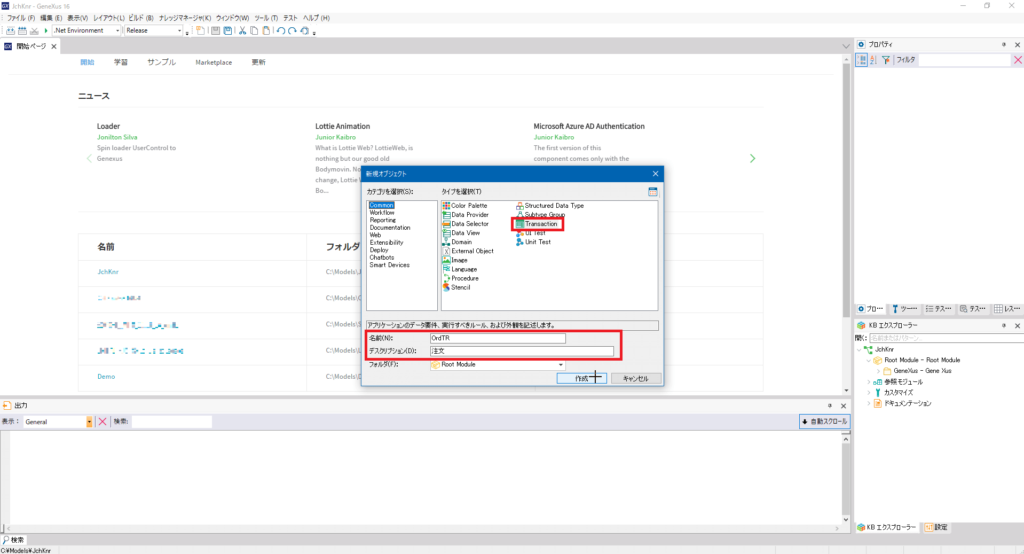The image size is (1024, 554).
Task: Select External Object type
Action: (468, 252)
